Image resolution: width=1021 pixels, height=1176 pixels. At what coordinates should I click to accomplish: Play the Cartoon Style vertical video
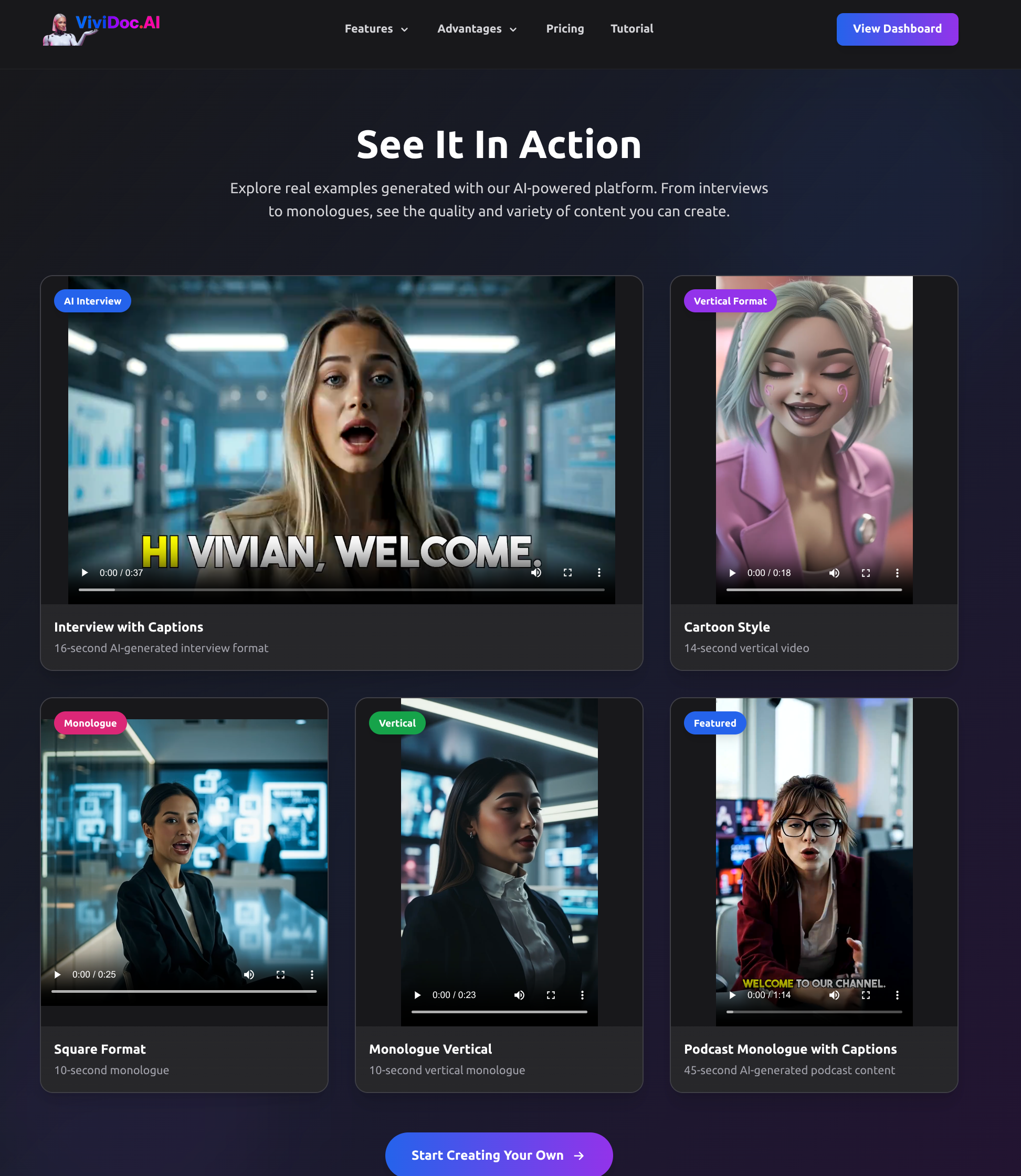pos(732,573)
